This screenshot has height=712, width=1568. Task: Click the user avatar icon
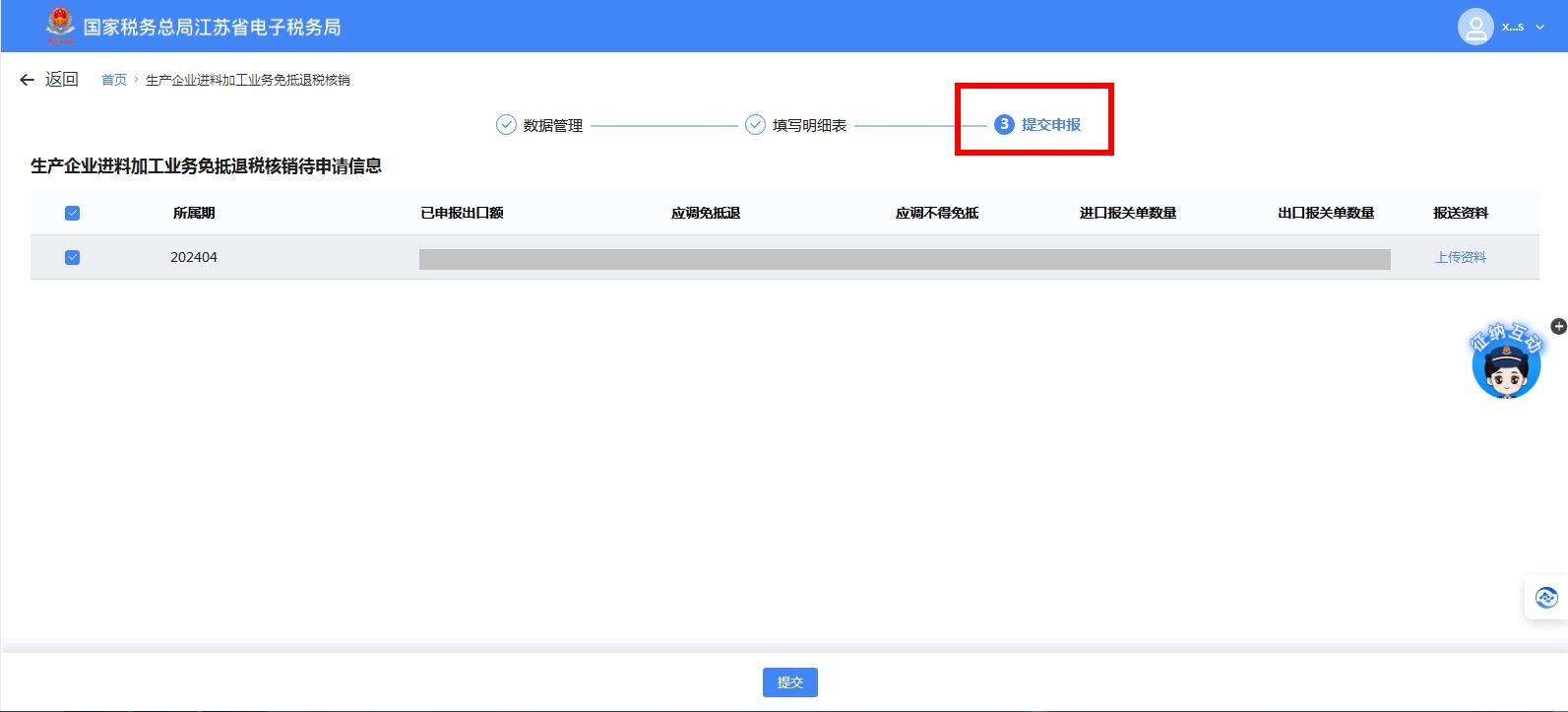point(1474,27)
